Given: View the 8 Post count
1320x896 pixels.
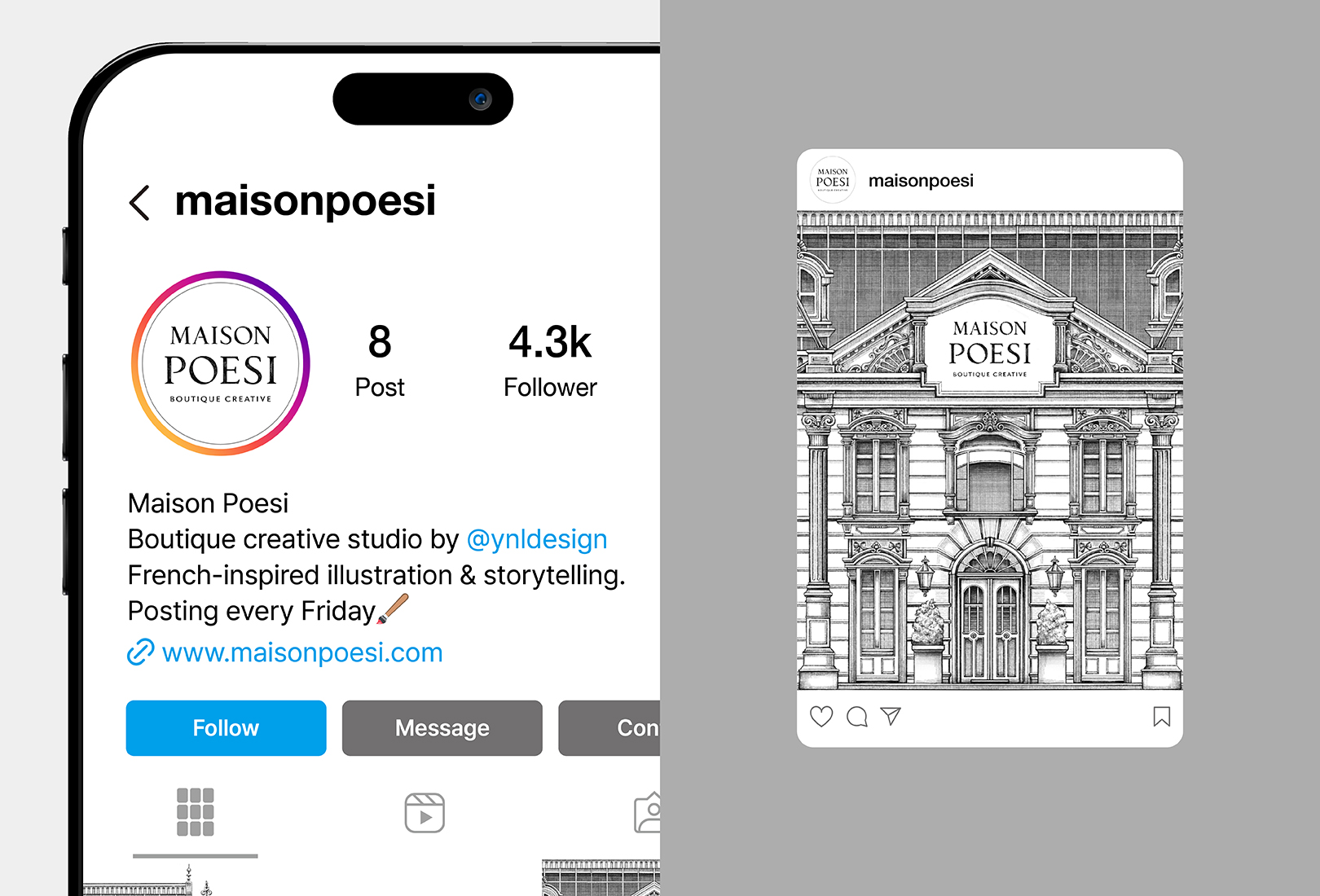Looking at the screenshot, I should 380,361.
